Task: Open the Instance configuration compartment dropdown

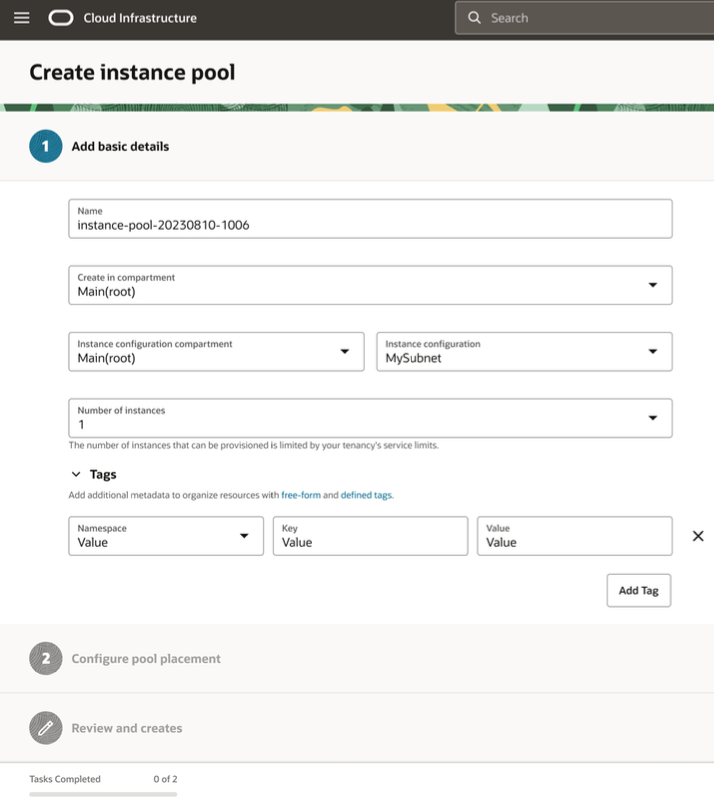Action: (x=345, y=351)
